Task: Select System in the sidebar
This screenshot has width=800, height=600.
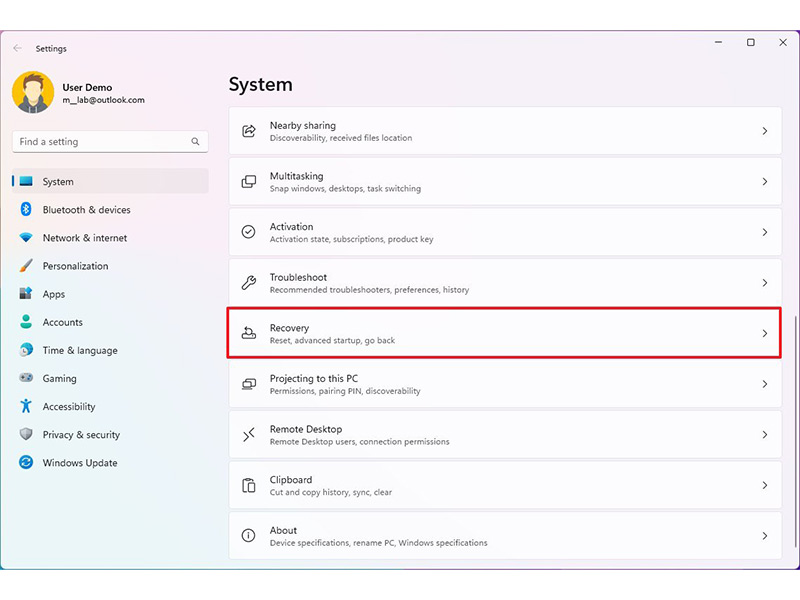Action: pos(110,181)
